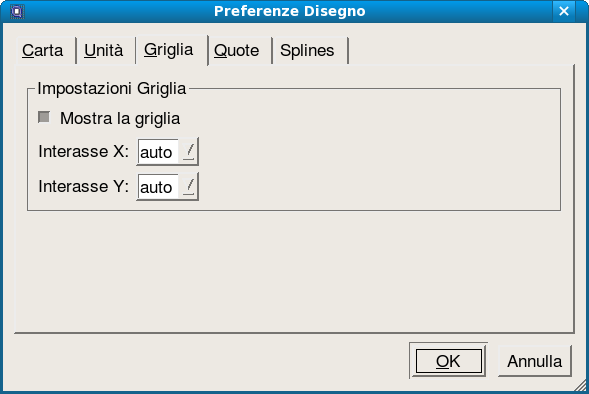Go to the Quote tab

click(237, 50)
